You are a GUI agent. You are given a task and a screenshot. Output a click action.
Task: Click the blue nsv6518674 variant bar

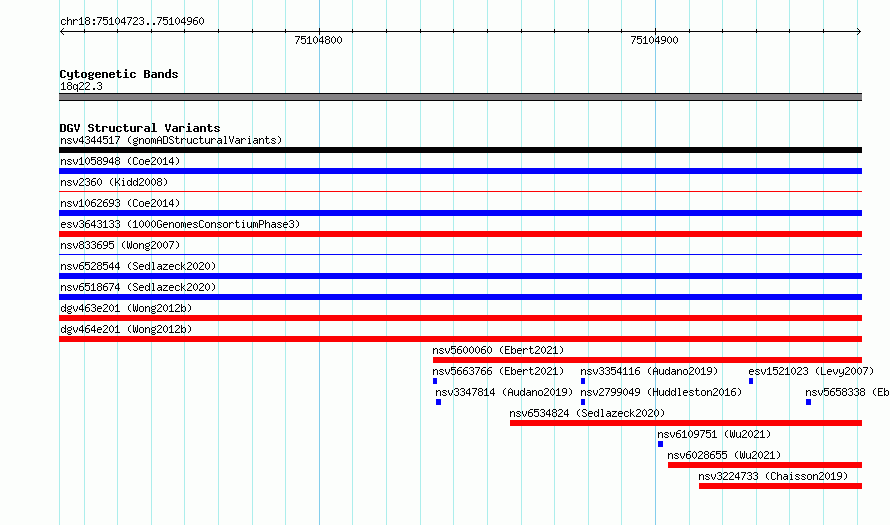coord(460,297)
